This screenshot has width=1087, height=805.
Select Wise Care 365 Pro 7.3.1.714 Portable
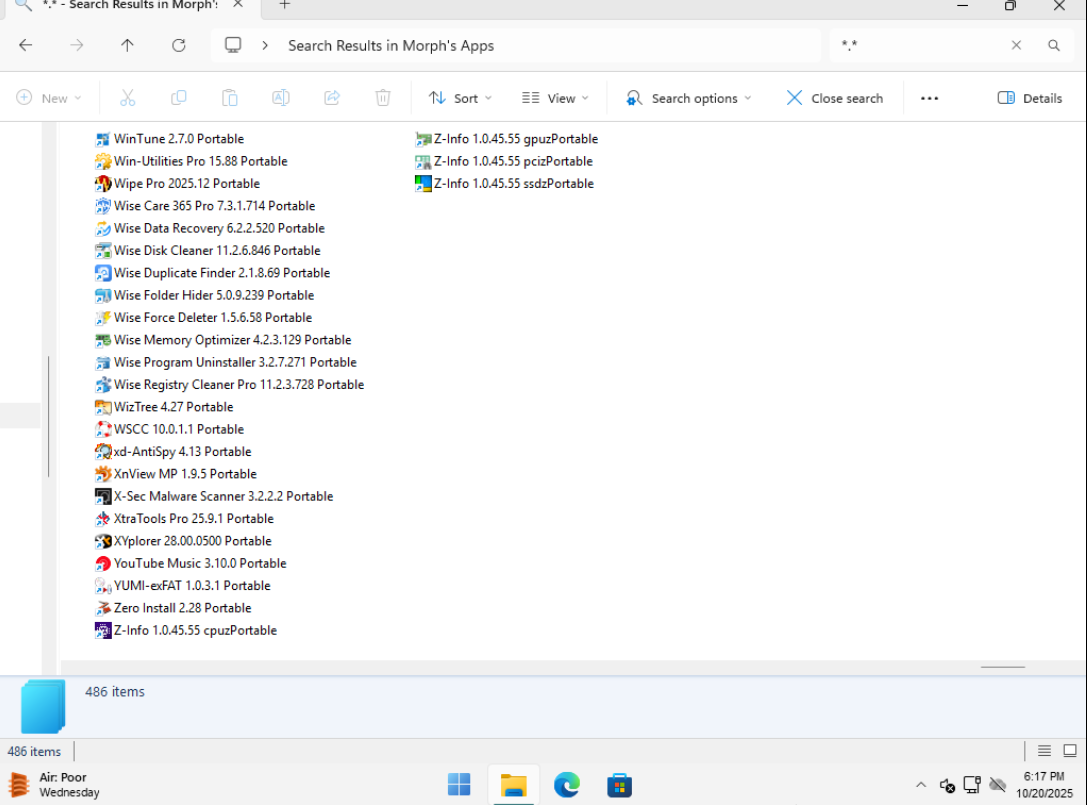(214, 206)
